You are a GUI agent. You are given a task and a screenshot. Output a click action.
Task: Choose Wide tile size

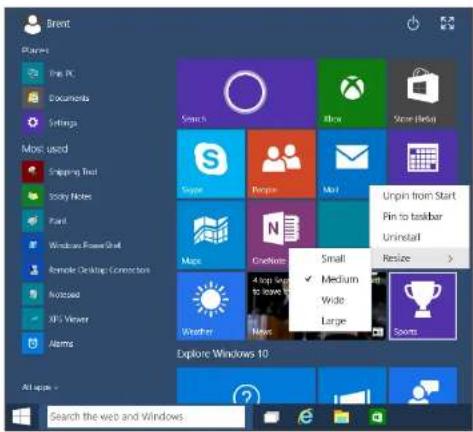pos(330,300)
